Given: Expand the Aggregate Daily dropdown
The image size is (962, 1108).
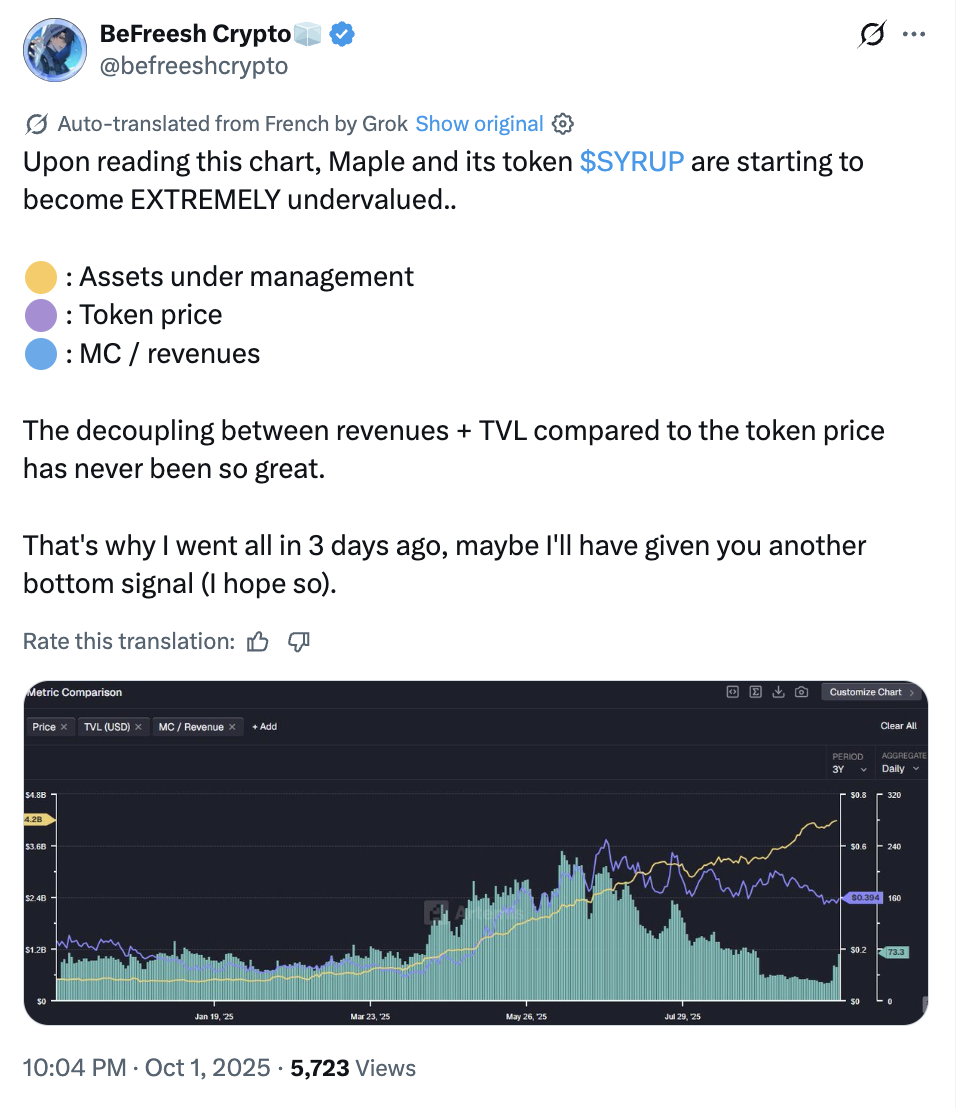Looking at the screenshot, I should [901, 769].
